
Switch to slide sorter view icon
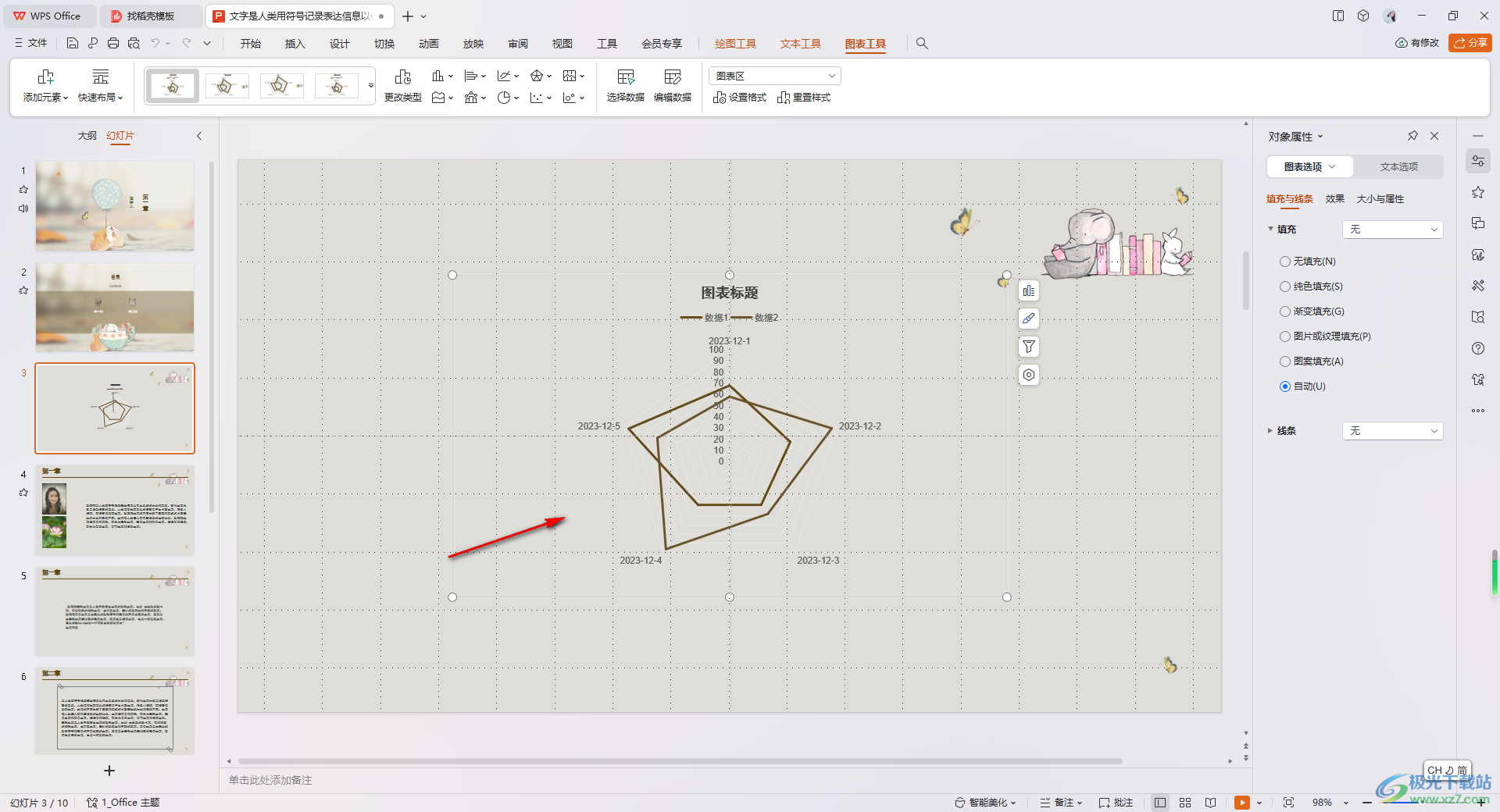pos(1185,803)
